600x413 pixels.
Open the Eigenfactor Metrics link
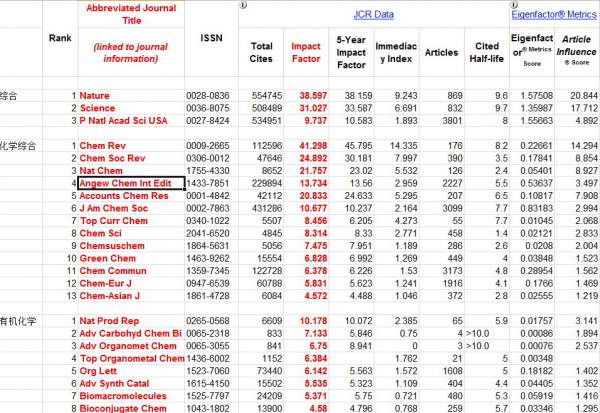554,15
